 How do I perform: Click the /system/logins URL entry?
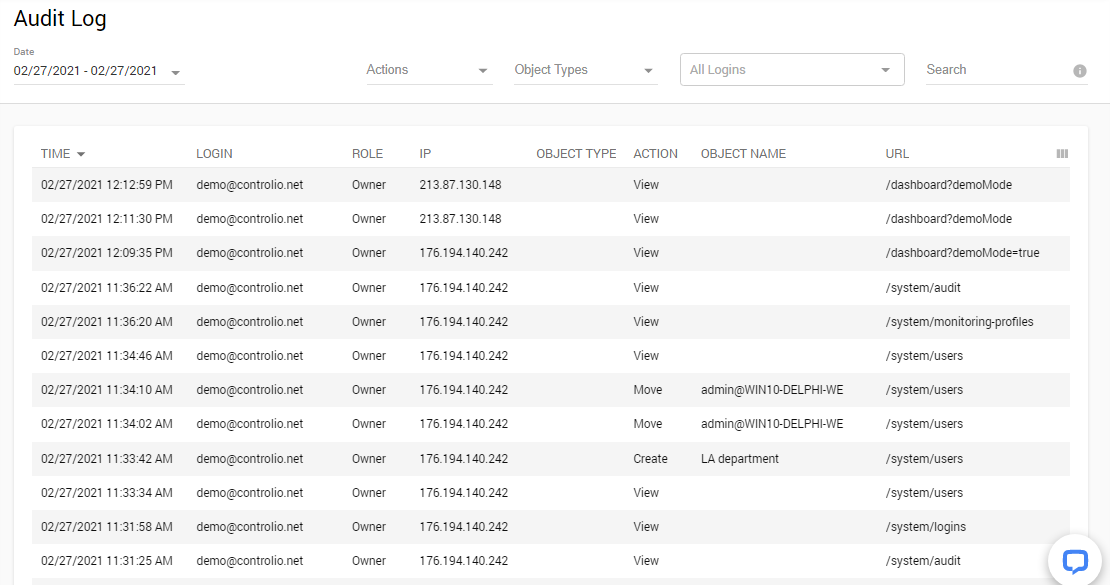coord(925,527)
